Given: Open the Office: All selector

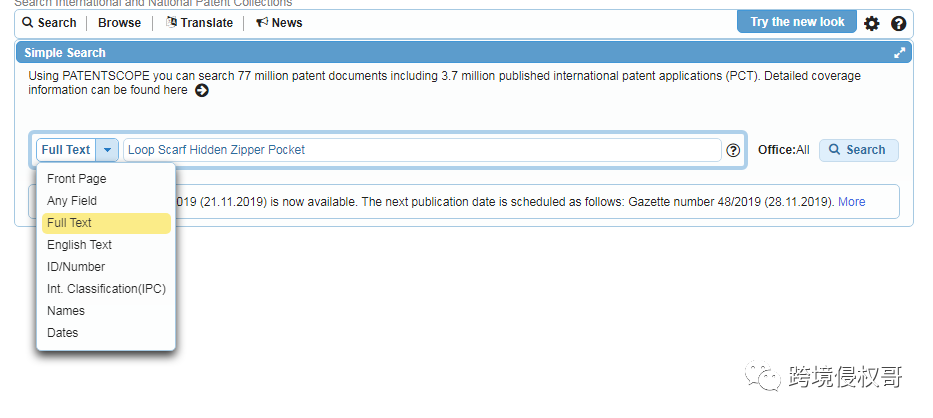Looking at the screenshot, I should (784, 150).
